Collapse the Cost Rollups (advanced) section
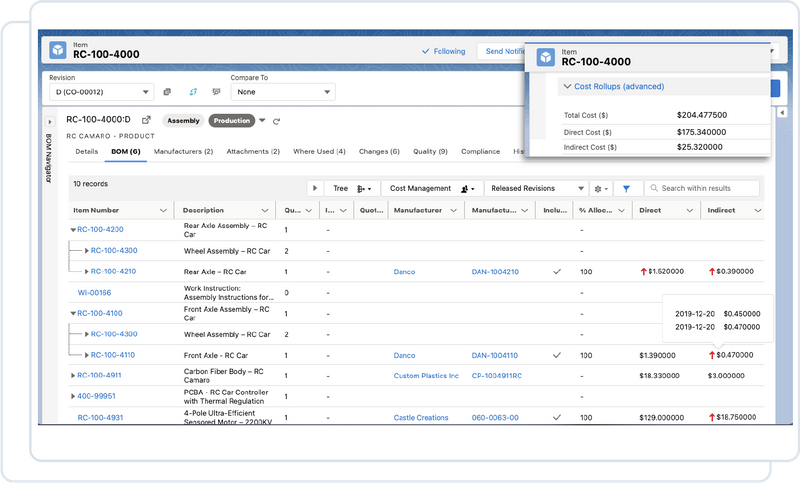 point(566,87)
